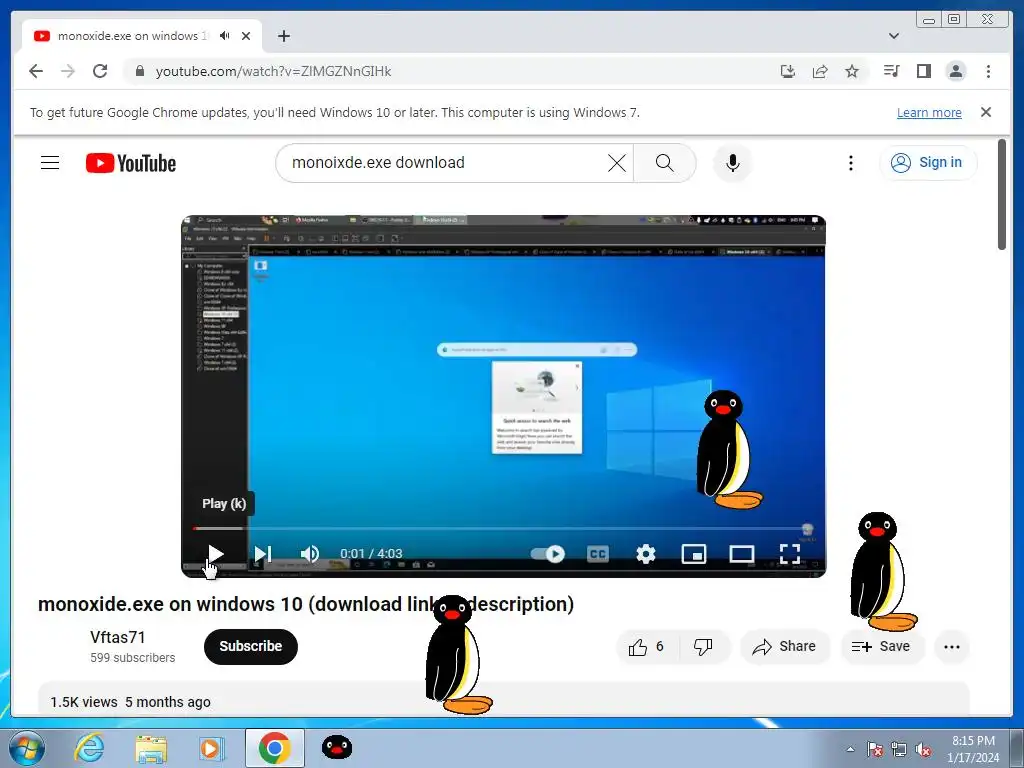Skip to the next video

[x=263, y=554]
